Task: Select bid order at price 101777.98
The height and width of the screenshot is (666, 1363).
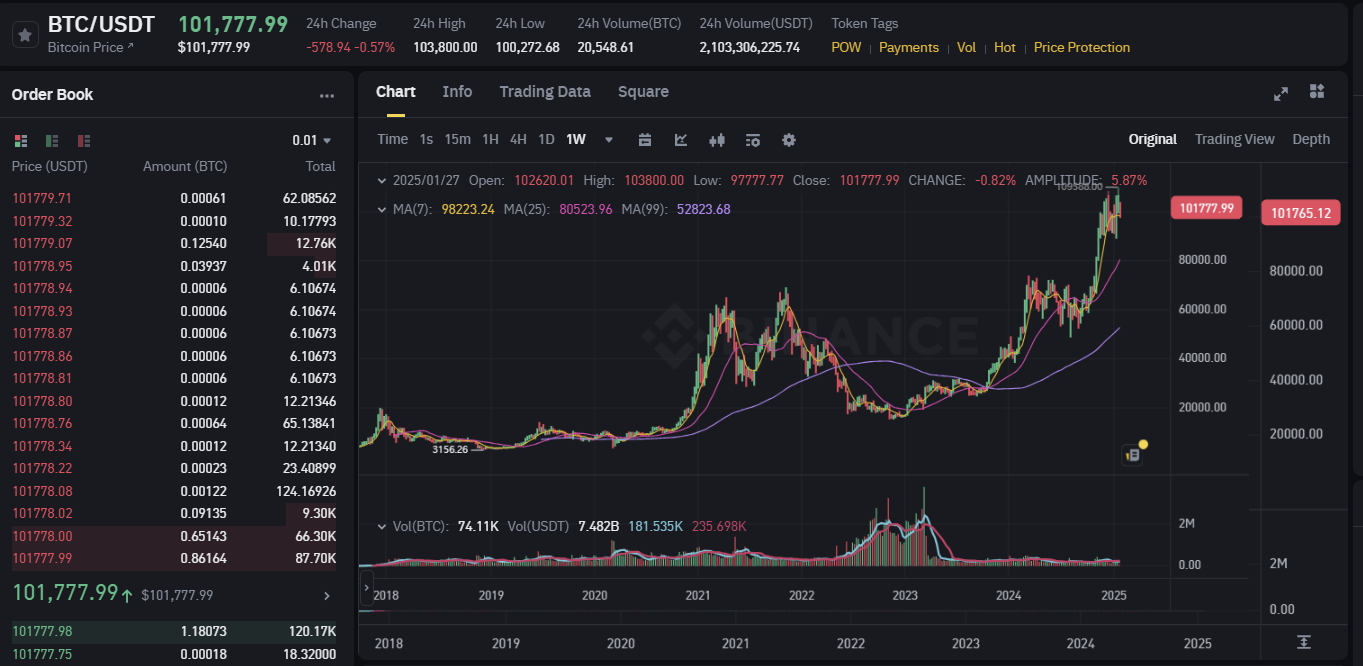Action: click(x=177, y=631)
